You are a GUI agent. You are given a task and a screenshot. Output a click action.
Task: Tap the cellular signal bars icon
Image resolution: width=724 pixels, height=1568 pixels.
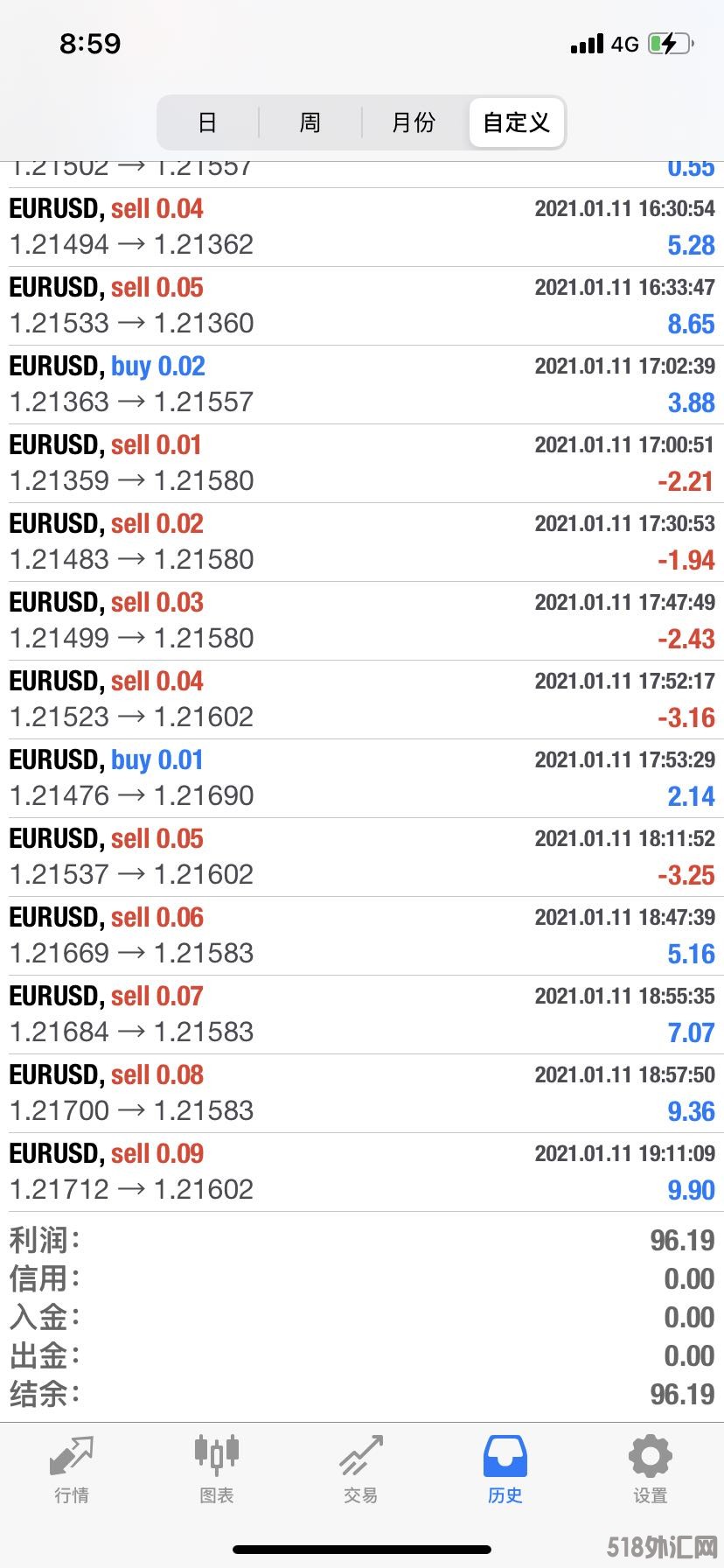(587, 44)
